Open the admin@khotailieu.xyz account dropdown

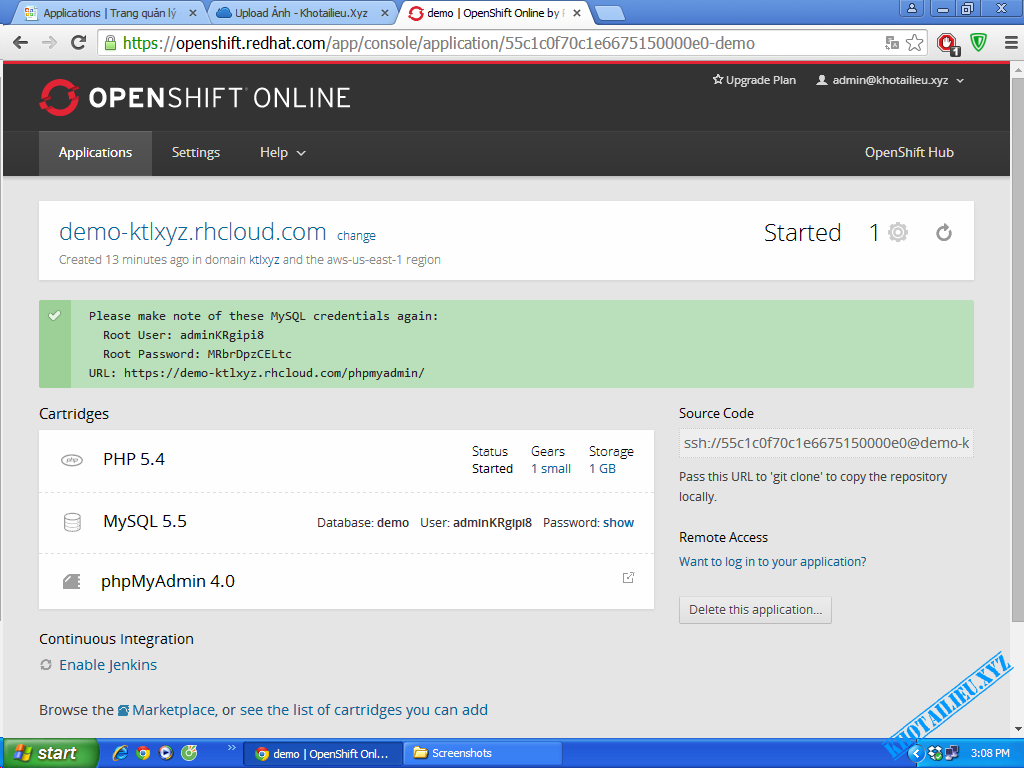[890, 80]
